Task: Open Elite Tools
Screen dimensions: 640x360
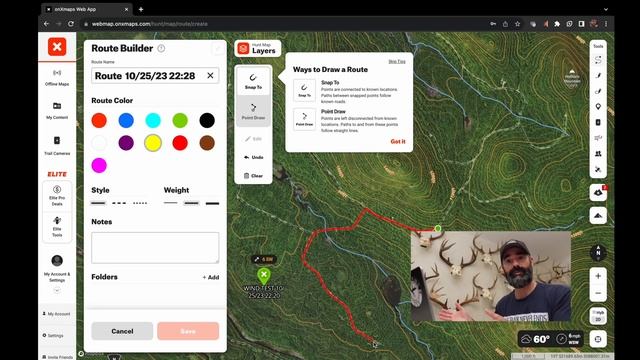Action: click(x=57, y=226)
